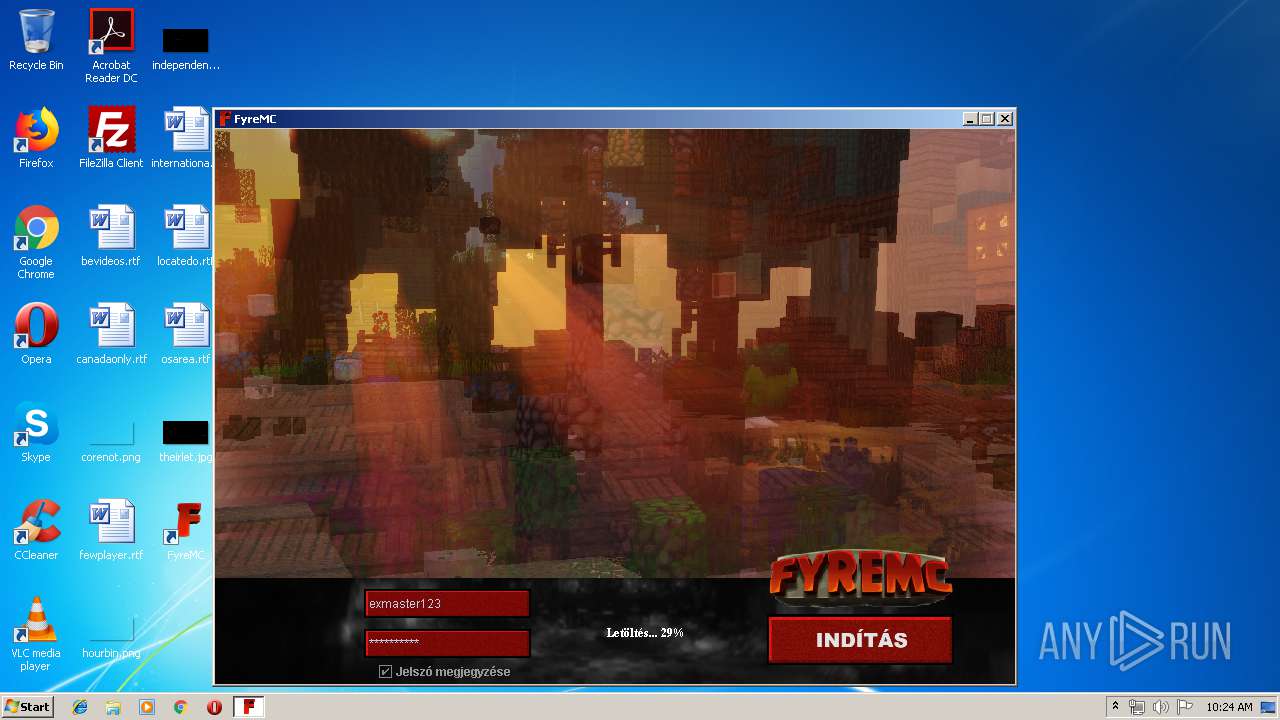Maximize the FyreMC window
1280x720 pixels.
tap(986, 119)
